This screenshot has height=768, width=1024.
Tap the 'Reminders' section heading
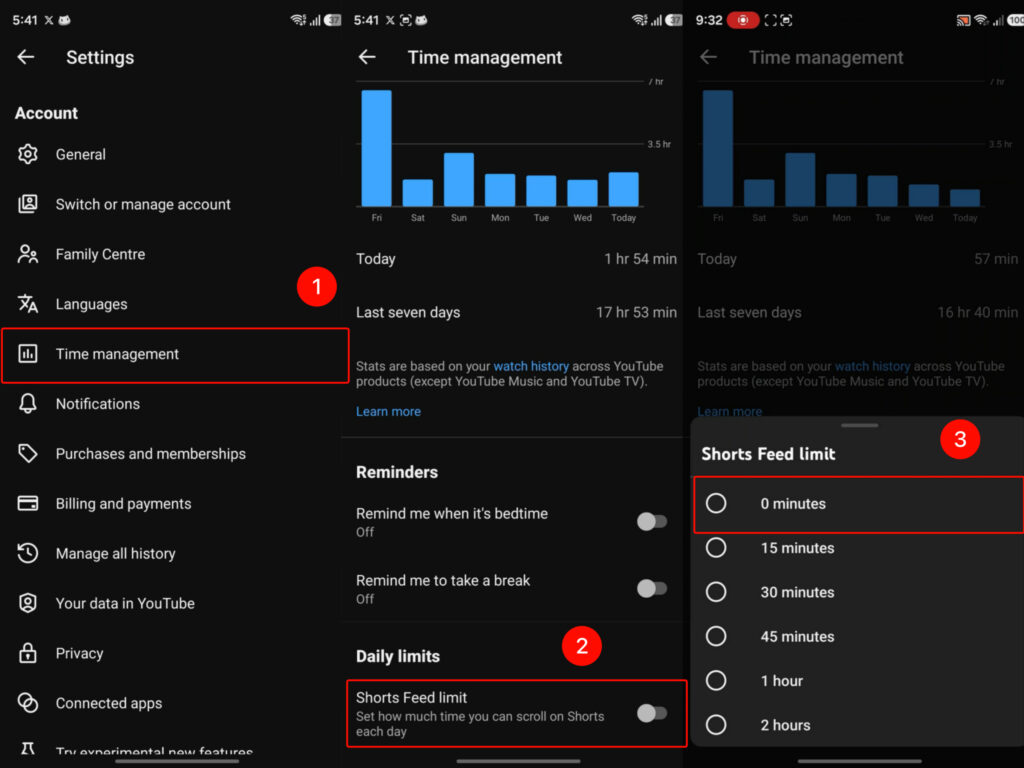click(x=396, y=472)
